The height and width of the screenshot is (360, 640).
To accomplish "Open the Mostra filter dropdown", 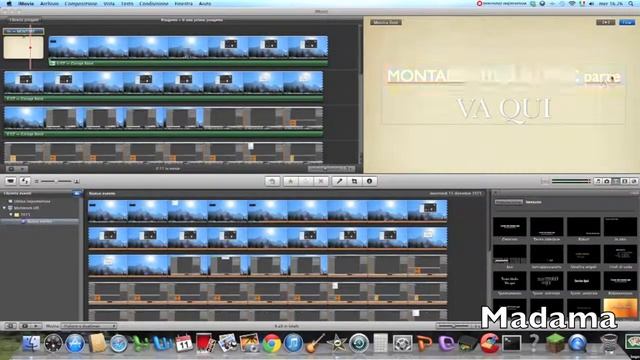I will (89, 326).
